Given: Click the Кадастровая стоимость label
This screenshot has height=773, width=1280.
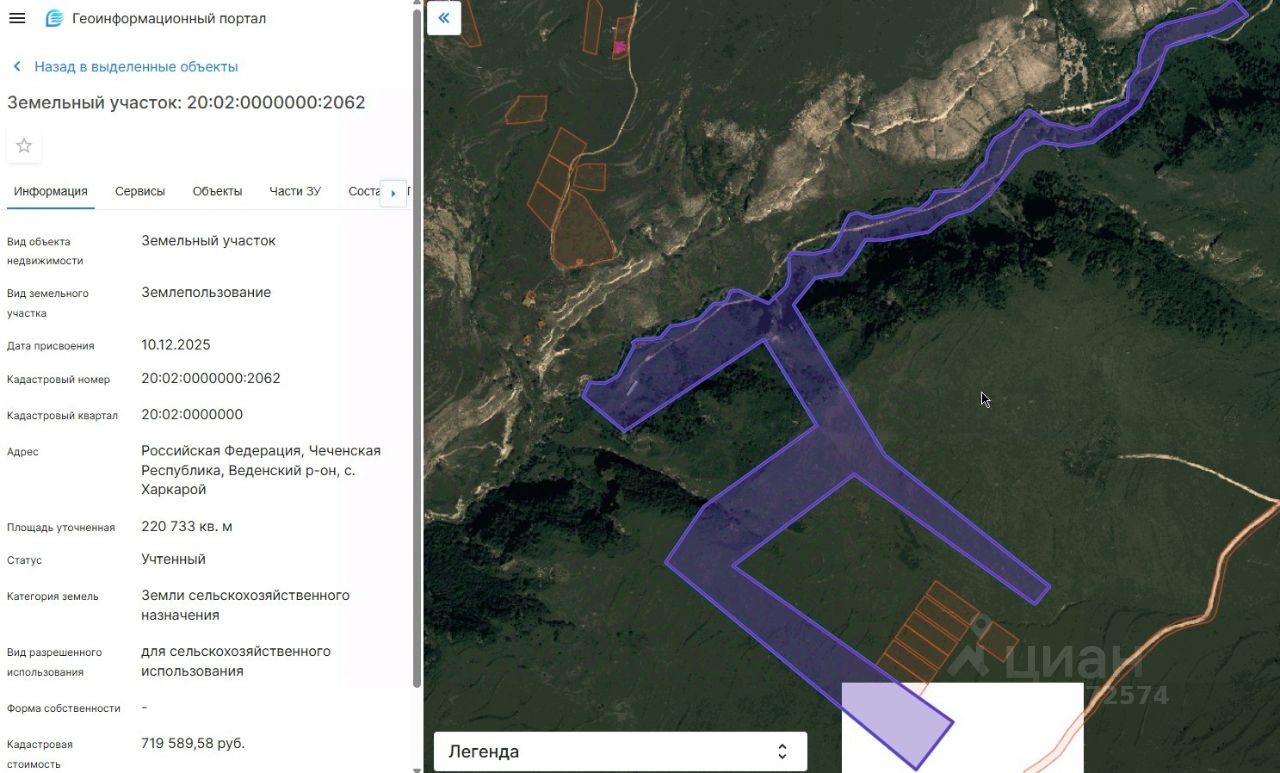Looking at the screenshot, I should [40, 755].
